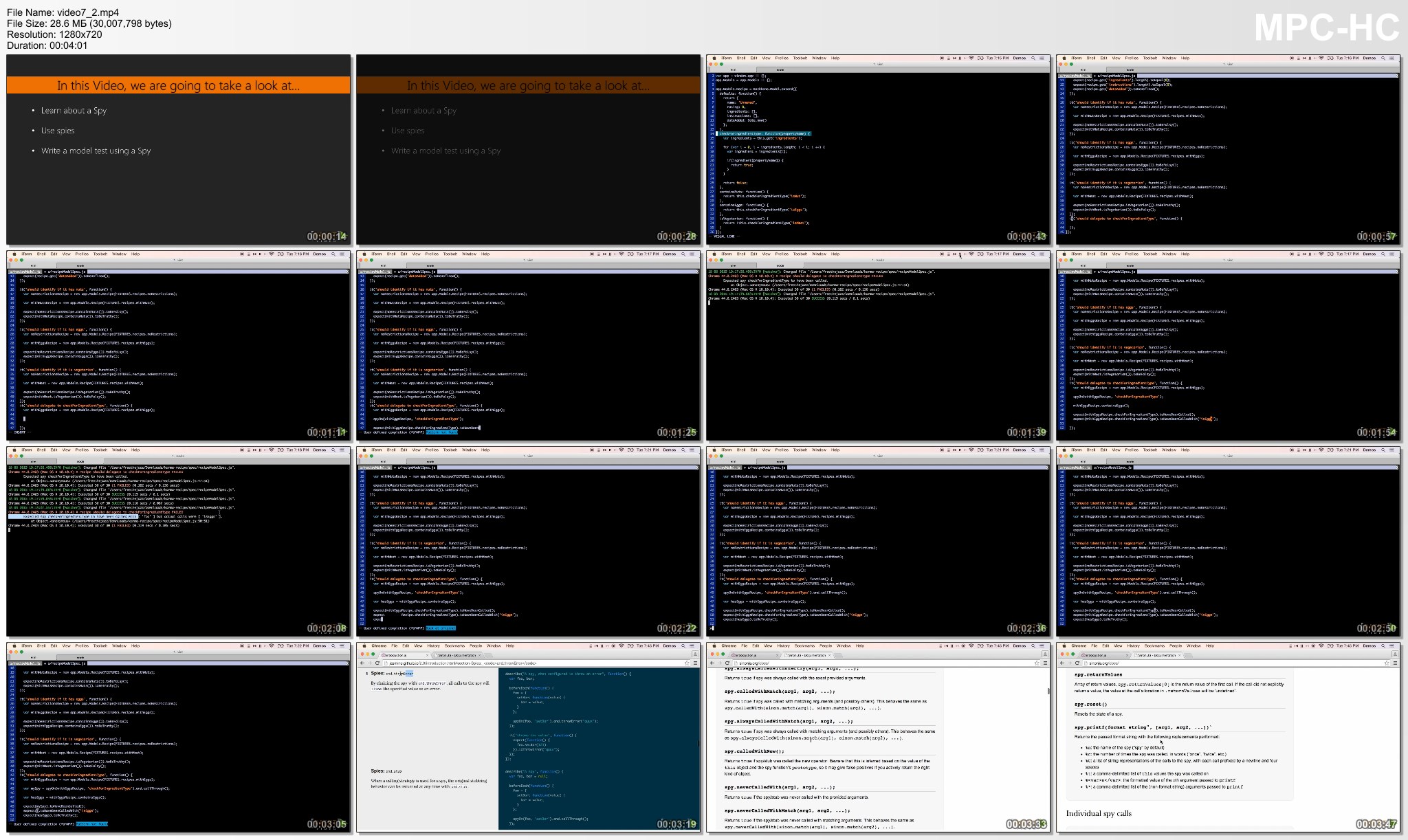Open the thumbnail stamped 00:02:22
The height and width of the screenshot is (840, 1408).
pos(529,542)
